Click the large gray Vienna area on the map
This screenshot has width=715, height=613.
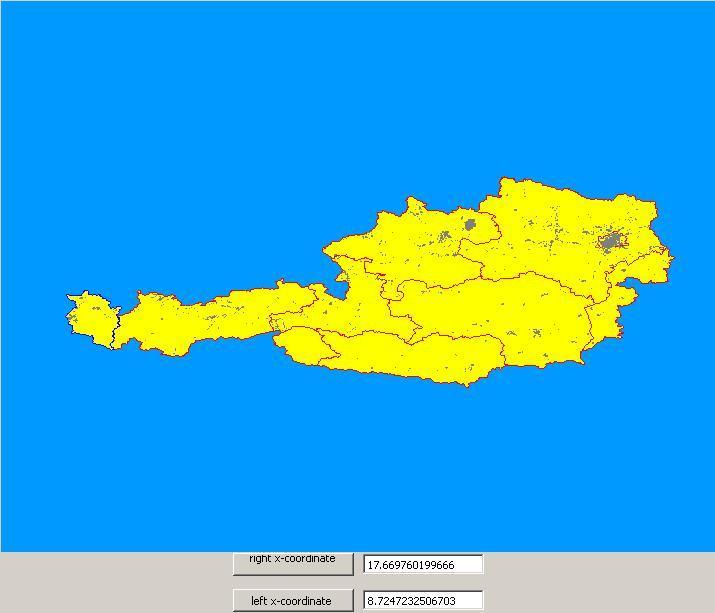(611, 241)
